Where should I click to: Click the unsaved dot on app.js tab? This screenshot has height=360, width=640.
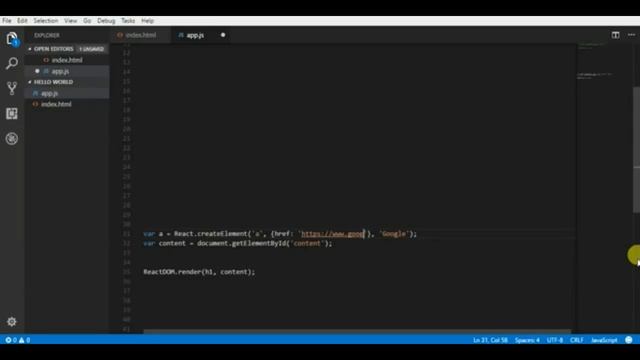click(x=223, y=35)
